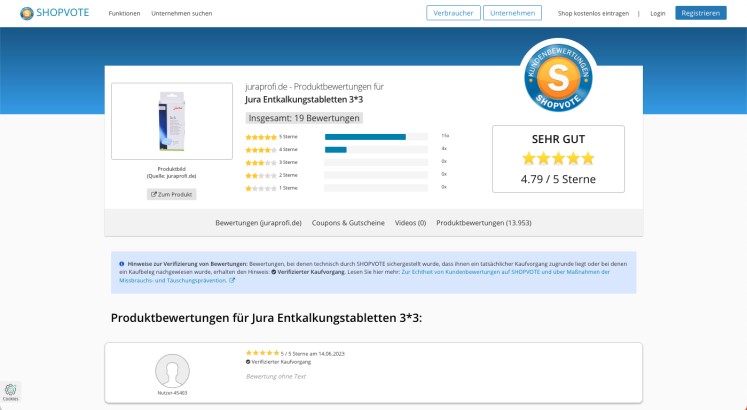Open the Jura product image thumbnail
The height and width of the screenshot is (410, 747).
coord(172,121)
